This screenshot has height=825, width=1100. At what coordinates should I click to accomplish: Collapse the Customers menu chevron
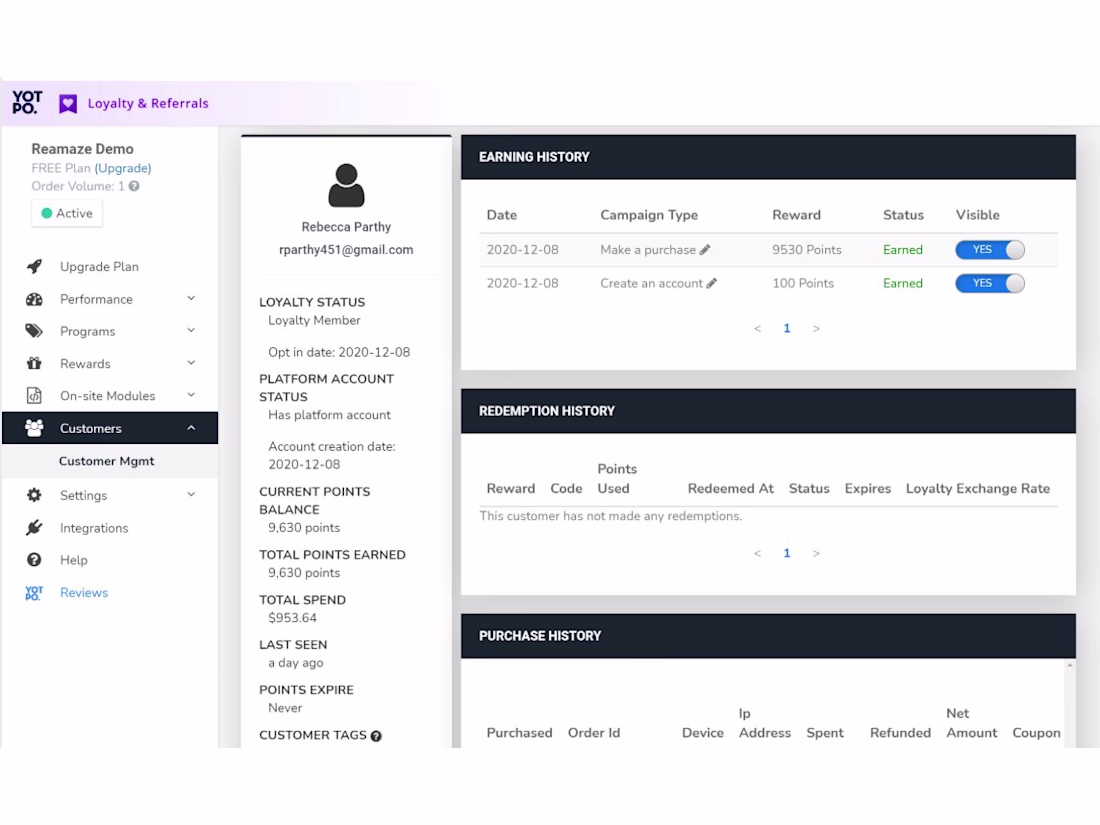pyautogui.click(x=191, y=428)
